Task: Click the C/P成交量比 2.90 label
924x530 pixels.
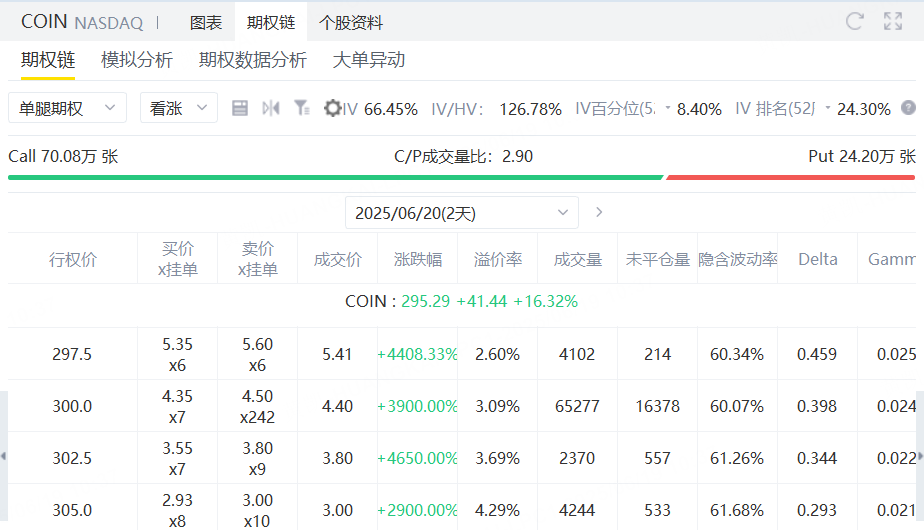Action: [463, 156]
